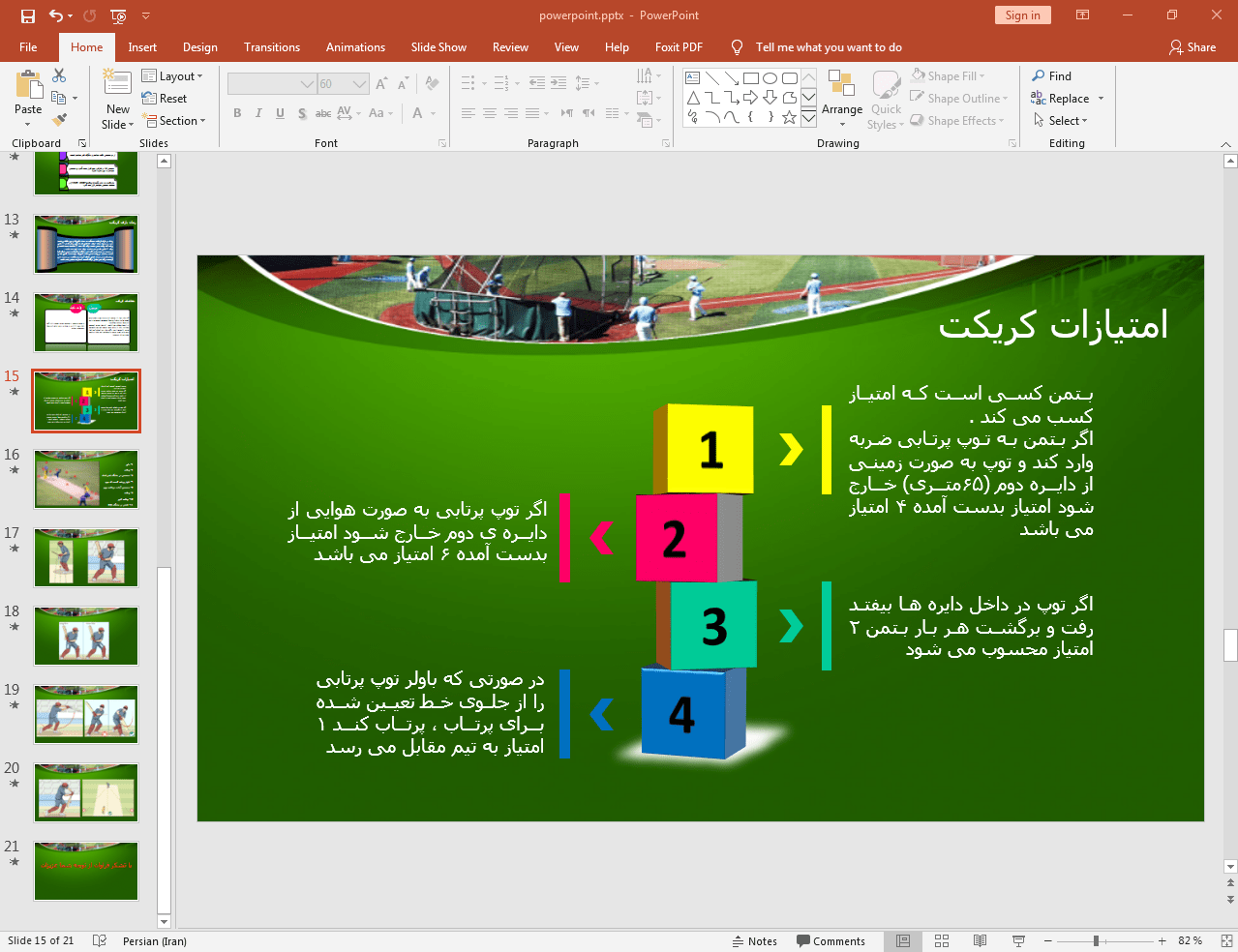Click the Undo arrow icon
Viewport: 1238px width, 952px height.
click(x=56, y=15)
